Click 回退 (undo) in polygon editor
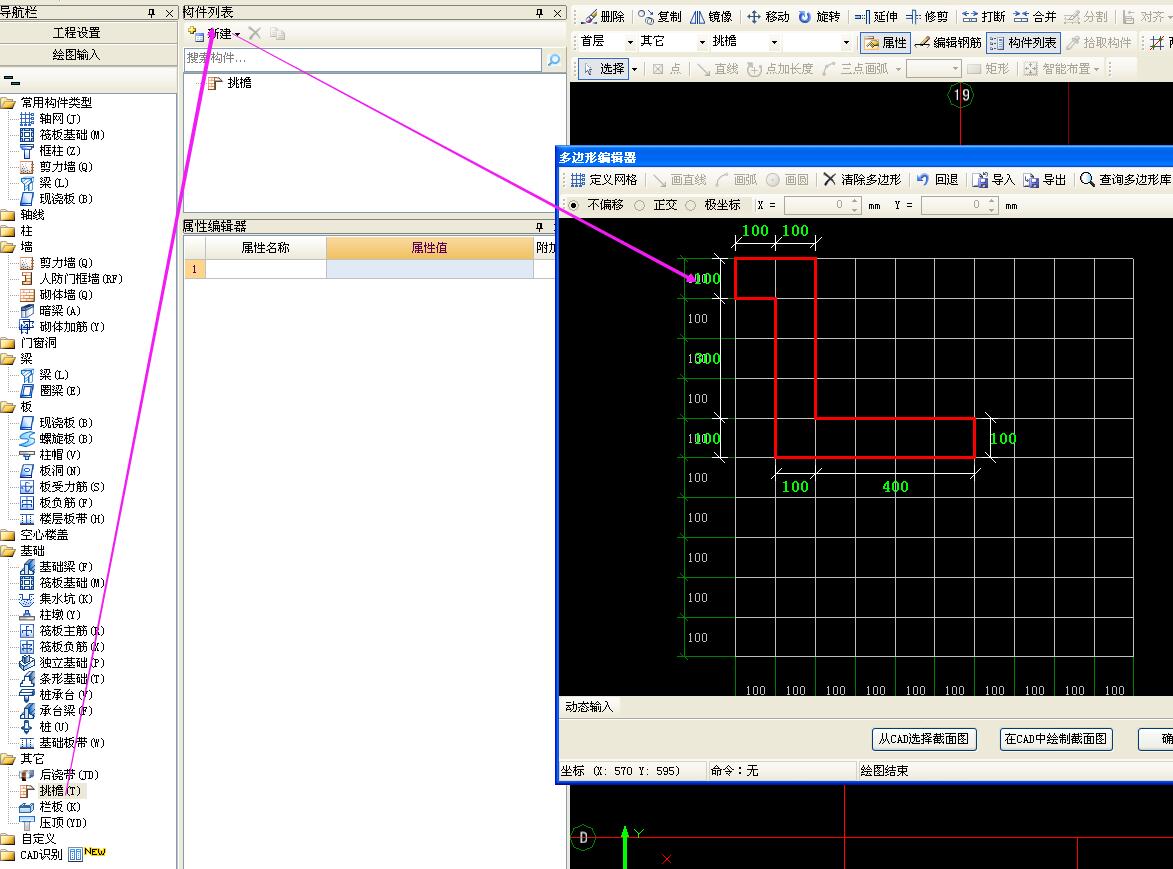This screenshot has height=869, width=1173. [937, 179]
